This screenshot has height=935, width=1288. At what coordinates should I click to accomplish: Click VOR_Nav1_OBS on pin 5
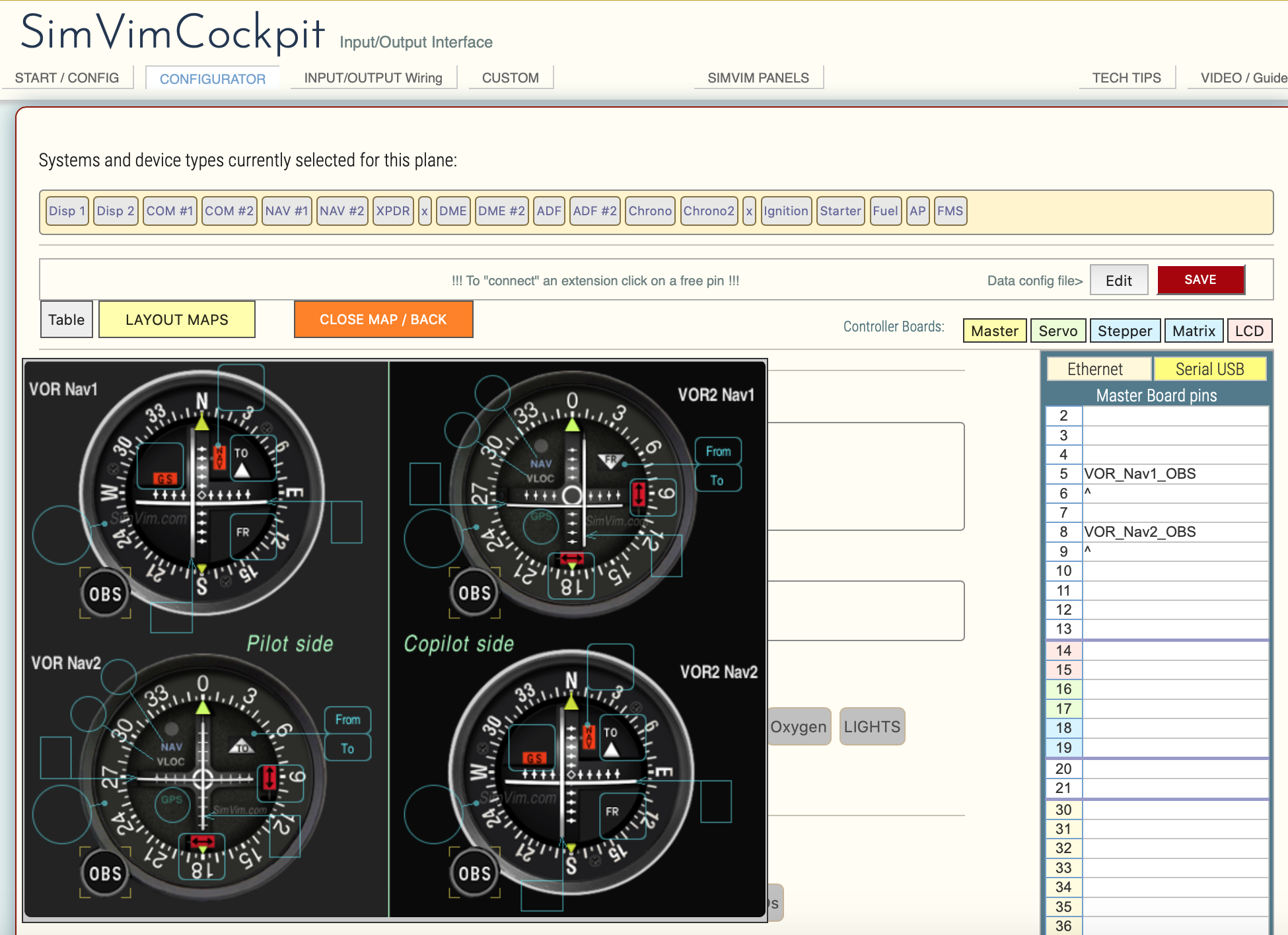tap(1175, 473)
